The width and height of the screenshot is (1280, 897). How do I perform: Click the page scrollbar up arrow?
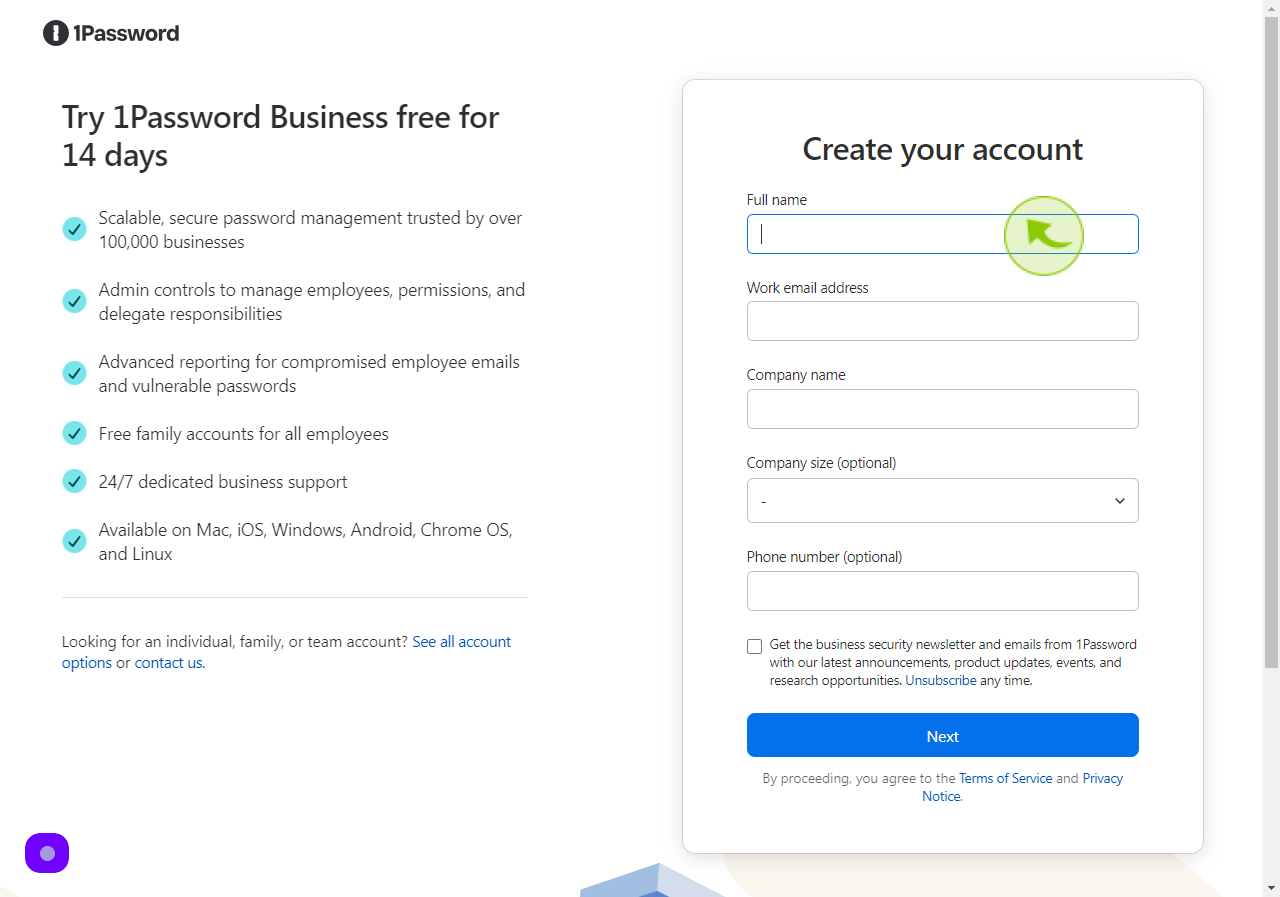pyautogui.click(x=1271, y=8)
